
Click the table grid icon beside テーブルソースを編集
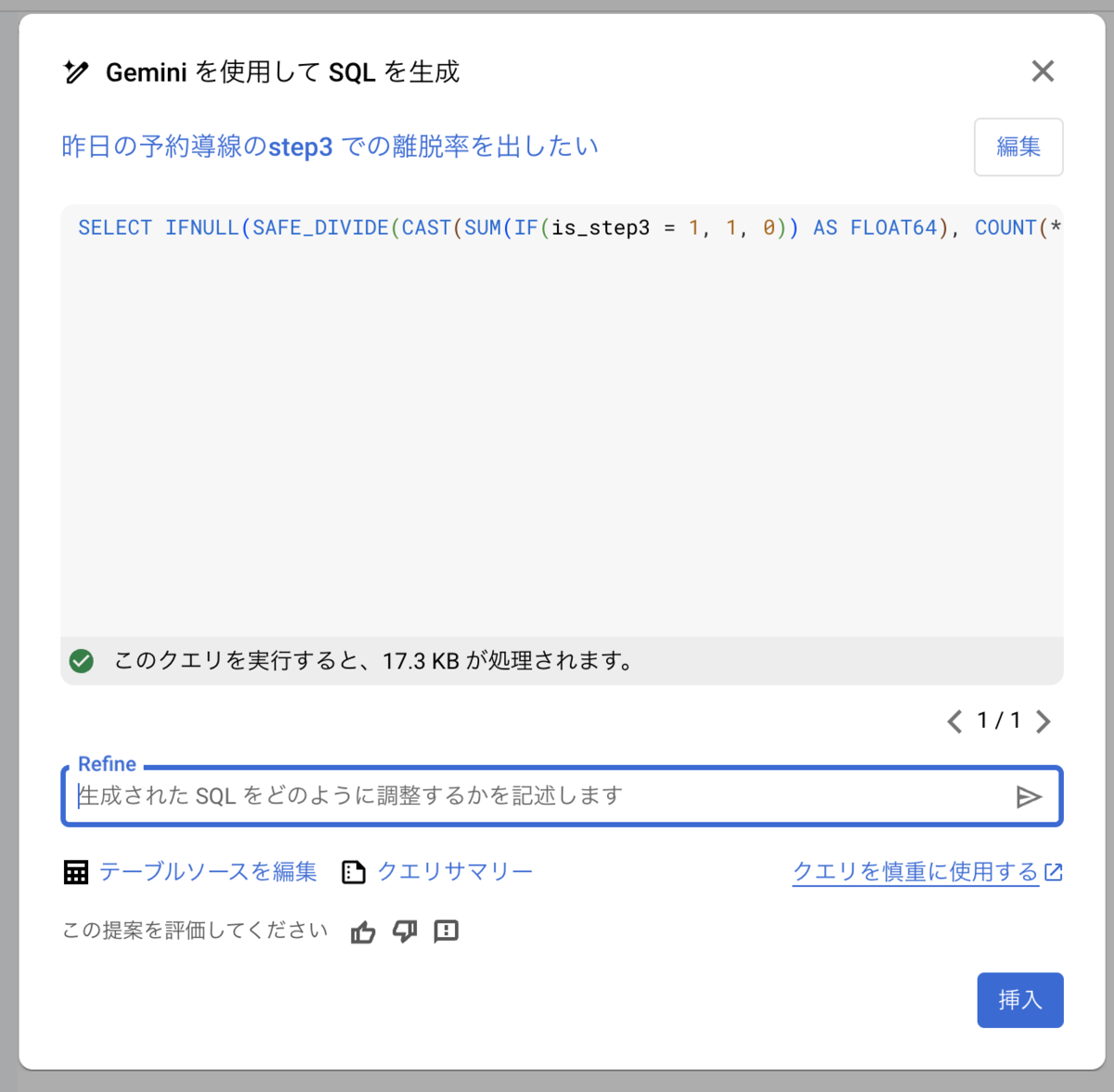75,872
